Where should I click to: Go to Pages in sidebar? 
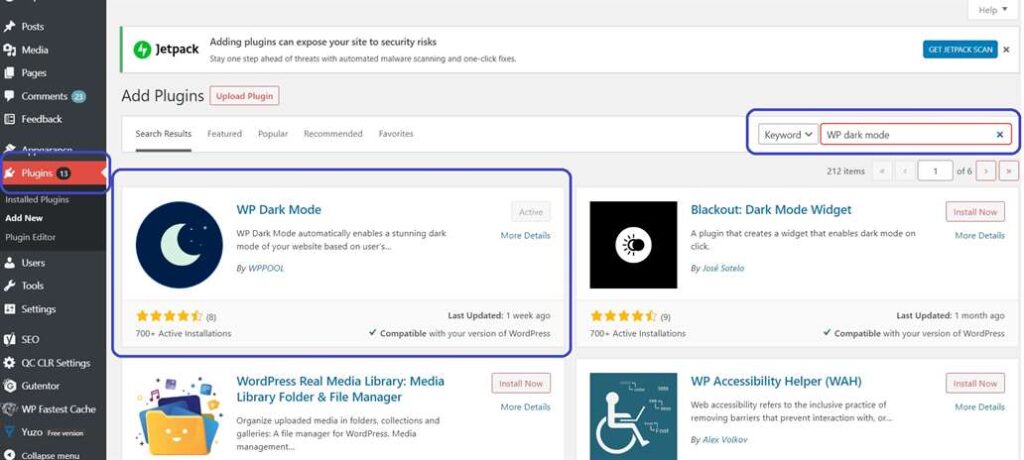[33, 73]
